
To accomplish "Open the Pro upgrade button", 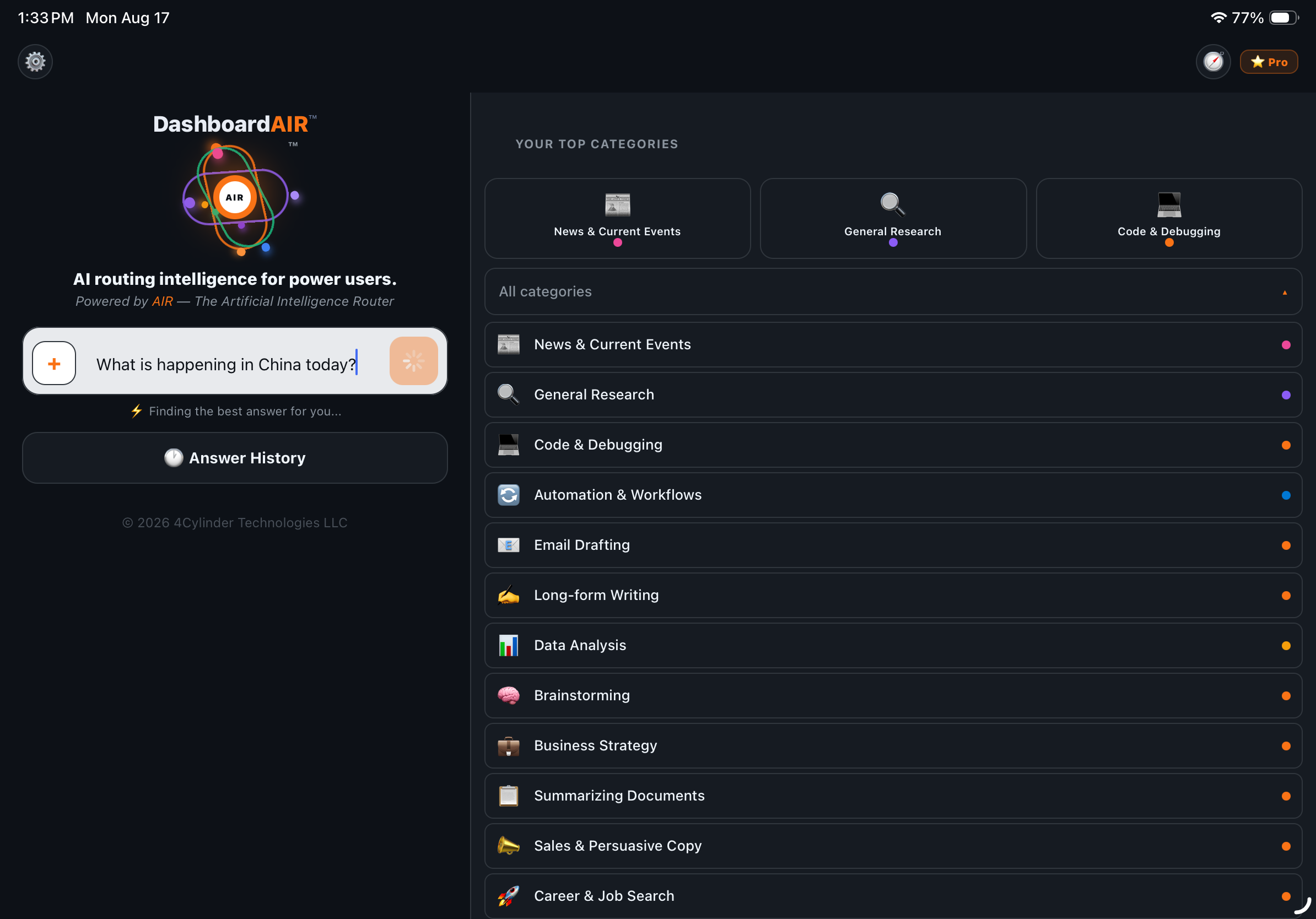I will (x=1269, y=62).
